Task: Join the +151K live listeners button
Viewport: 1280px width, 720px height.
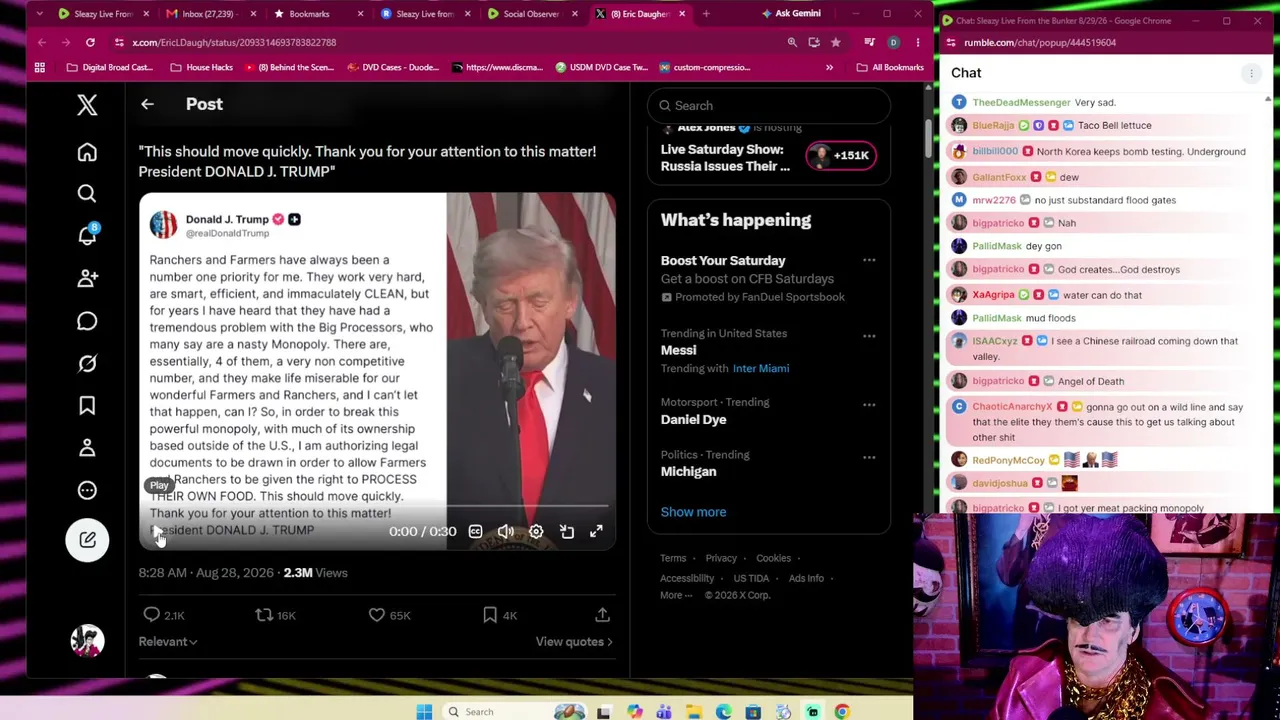Action: [841, 155]
